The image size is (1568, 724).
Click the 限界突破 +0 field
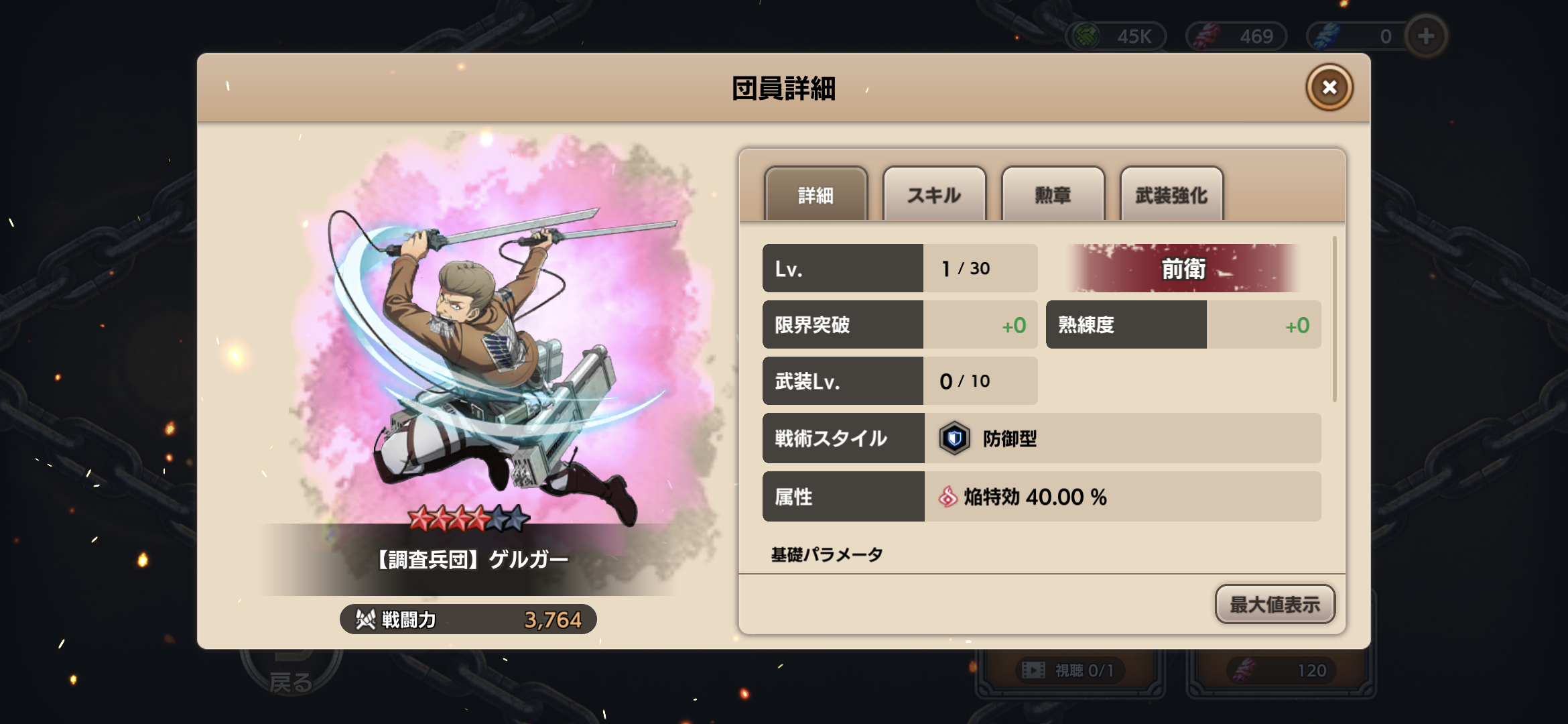tap(900, 324)
